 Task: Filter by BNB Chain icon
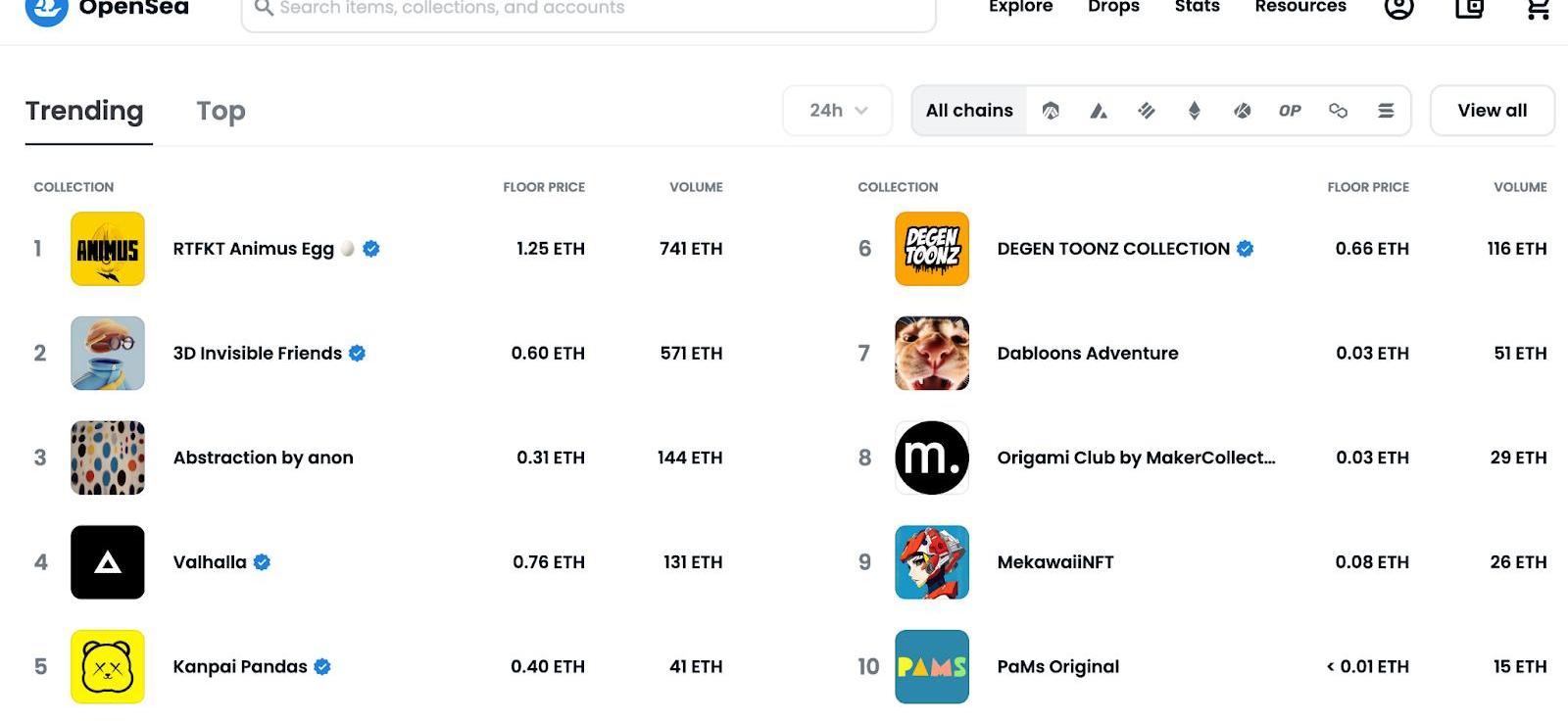(x=1147, y=111)
